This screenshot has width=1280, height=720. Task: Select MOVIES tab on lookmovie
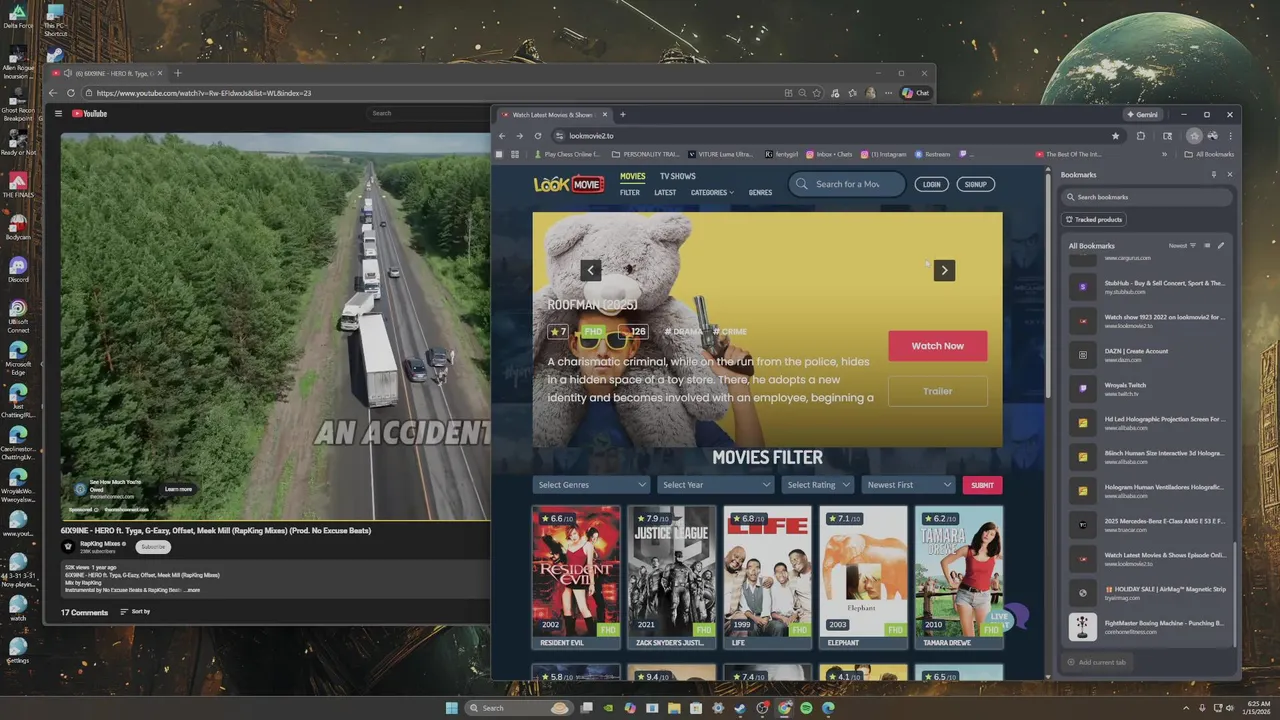pos(632,176)
